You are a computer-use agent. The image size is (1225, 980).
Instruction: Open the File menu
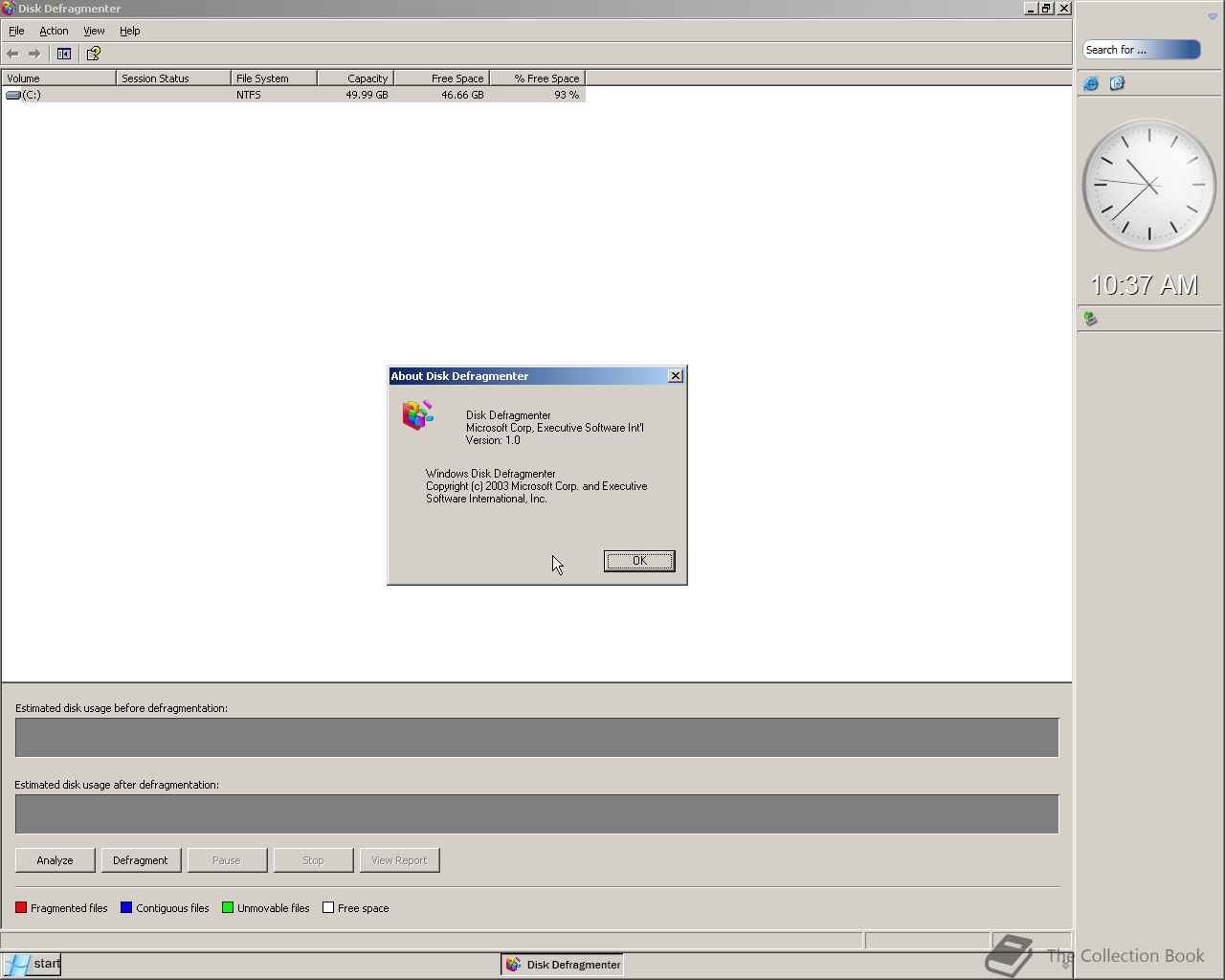(x=16, y=31)
